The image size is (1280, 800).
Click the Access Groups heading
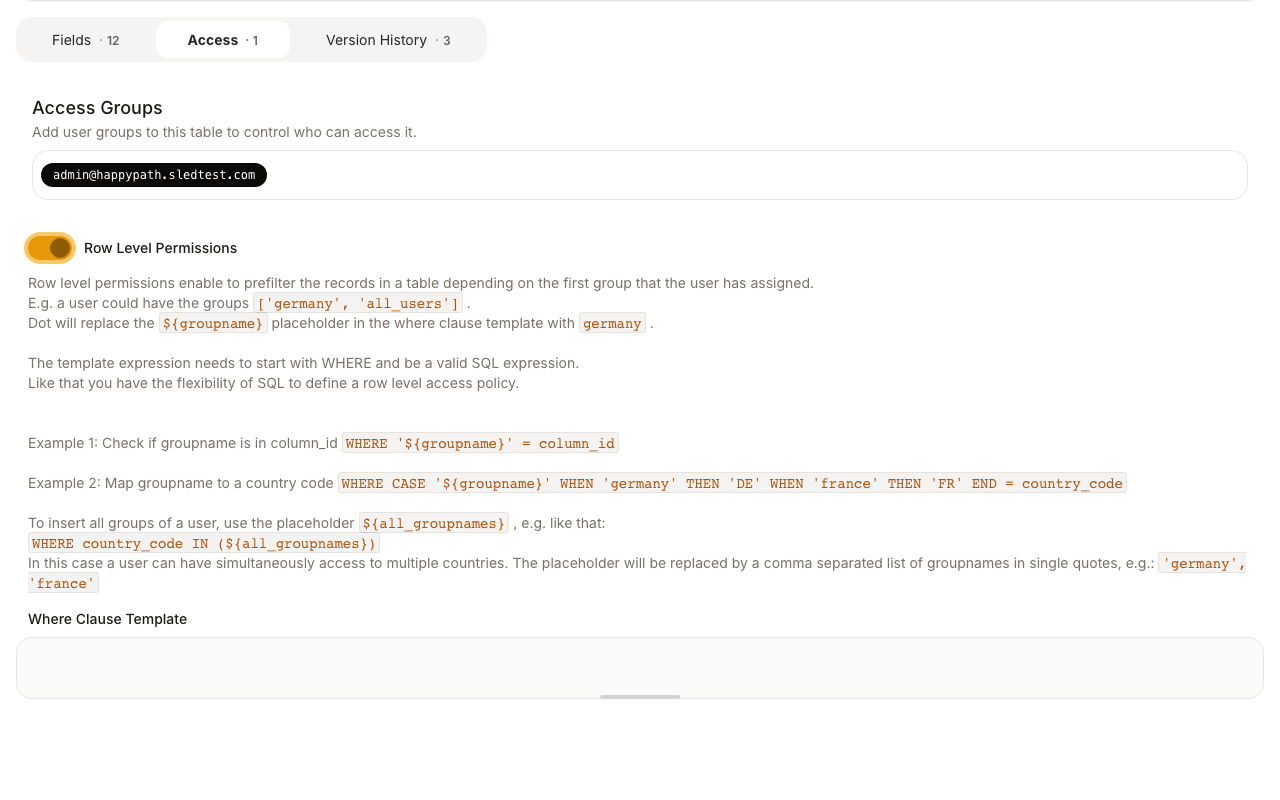click(x=97, y=108)
